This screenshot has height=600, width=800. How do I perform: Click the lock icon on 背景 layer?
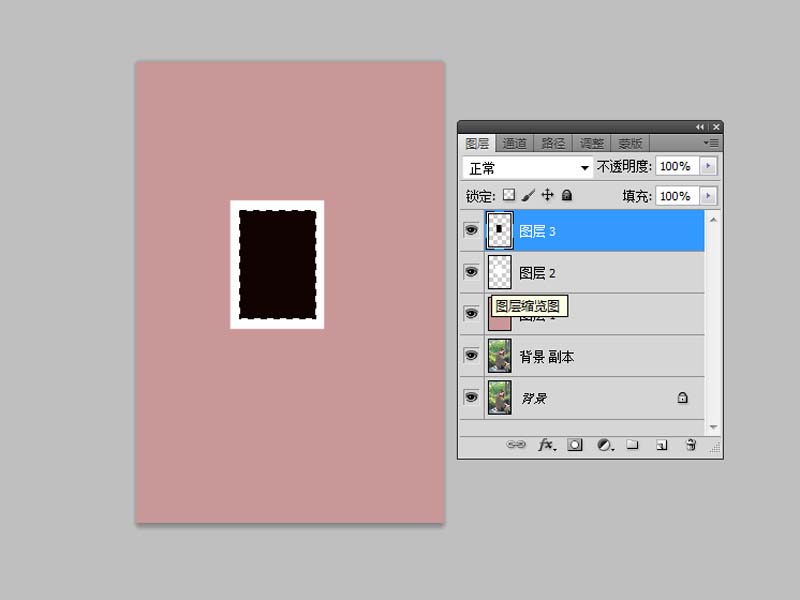coord(683,397)
